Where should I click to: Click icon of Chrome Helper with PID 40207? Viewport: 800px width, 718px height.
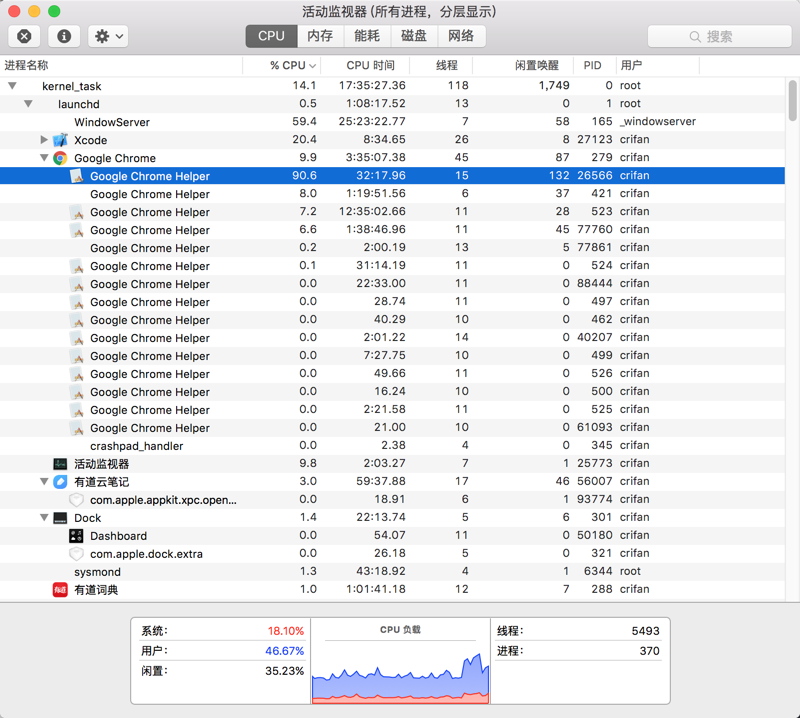pyautogui.click(x=77, y=338)
